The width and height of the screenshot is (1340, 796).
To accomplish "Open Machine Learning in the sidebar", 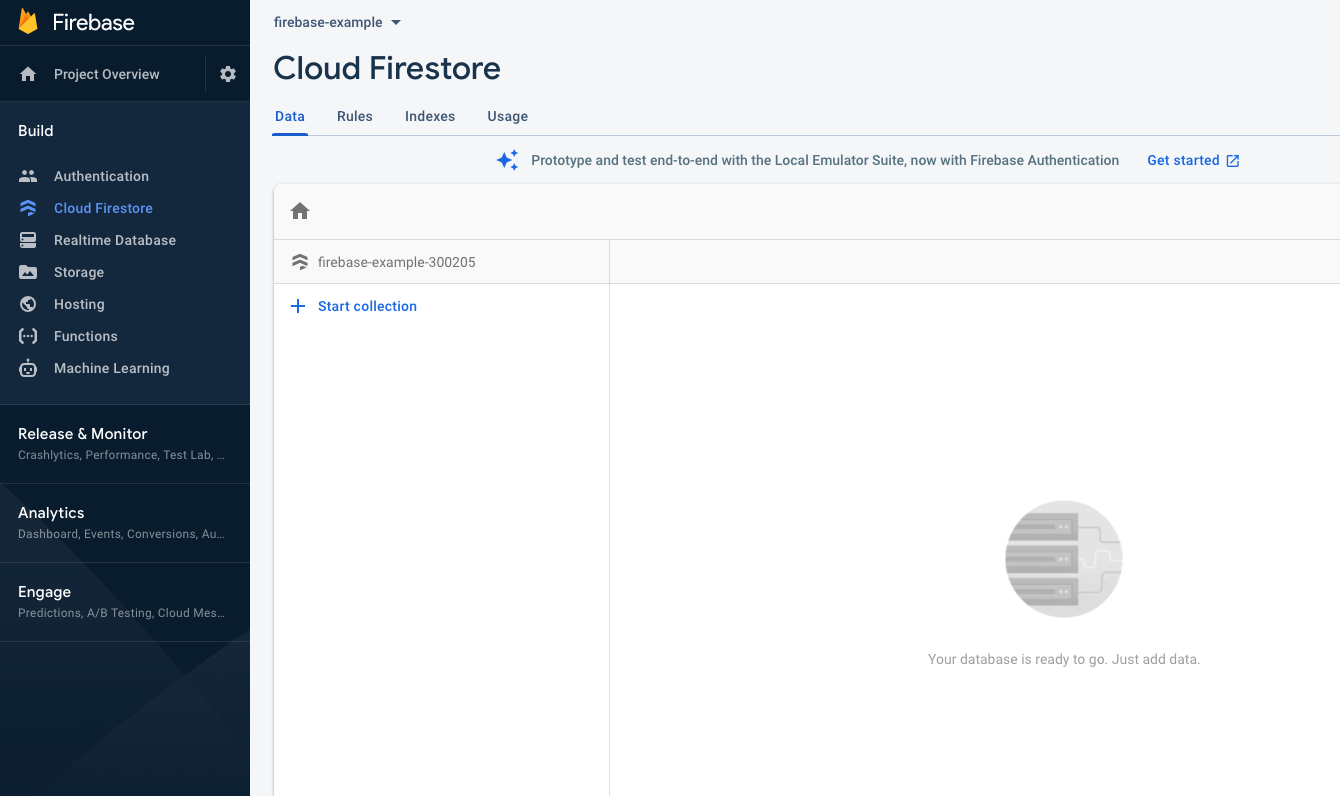I will [112, 368].
